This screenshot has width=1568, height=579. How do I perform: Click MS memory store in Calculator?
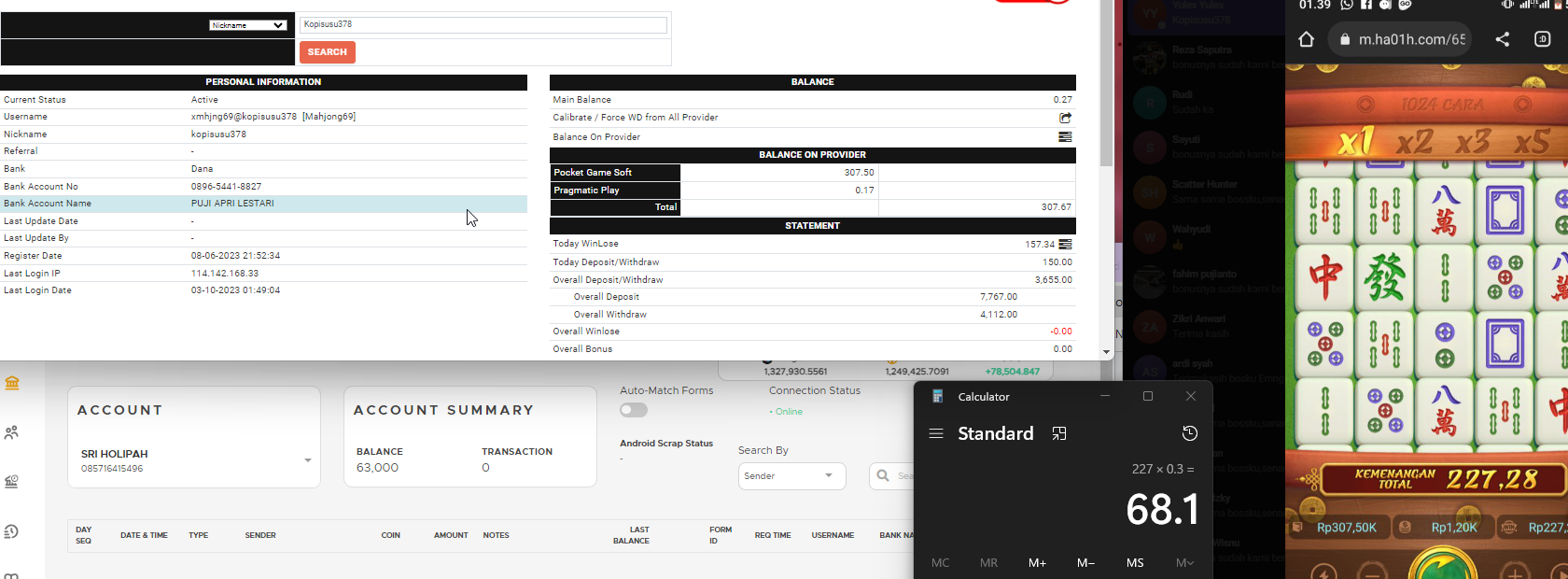coord(1135,563)
